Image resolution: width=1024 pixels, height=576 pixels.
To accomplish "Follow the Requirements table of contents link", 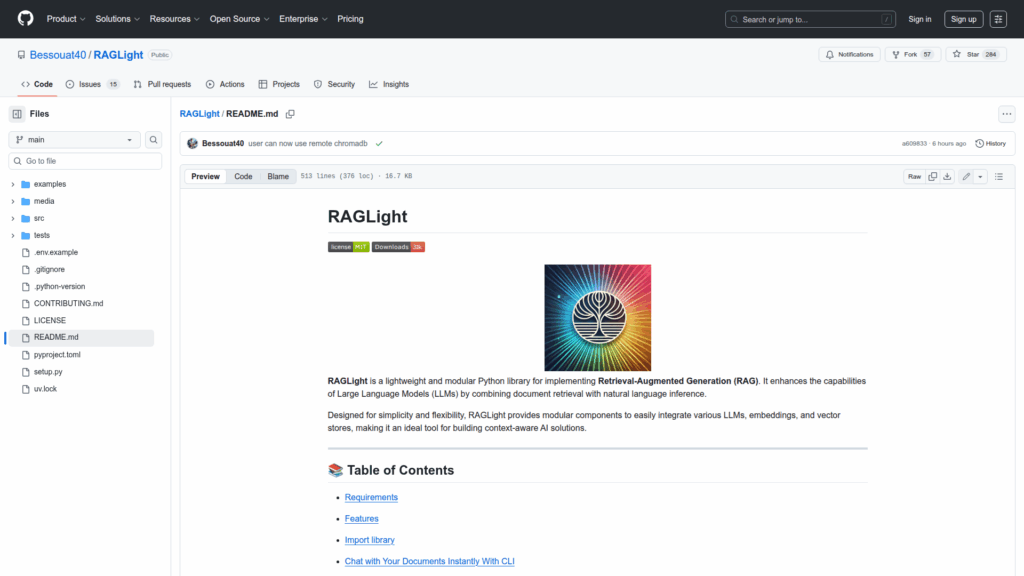I will pos(371,497).
